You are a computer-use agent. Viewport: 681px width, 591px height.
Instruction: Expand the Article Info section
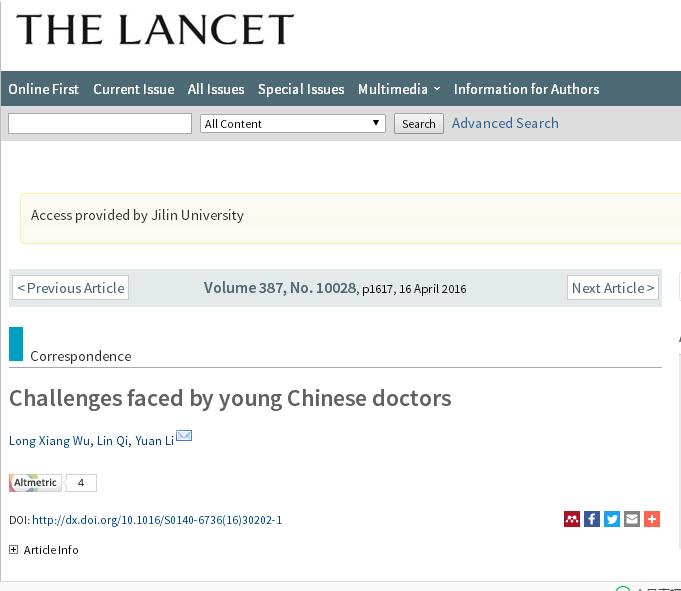[14, 550]
